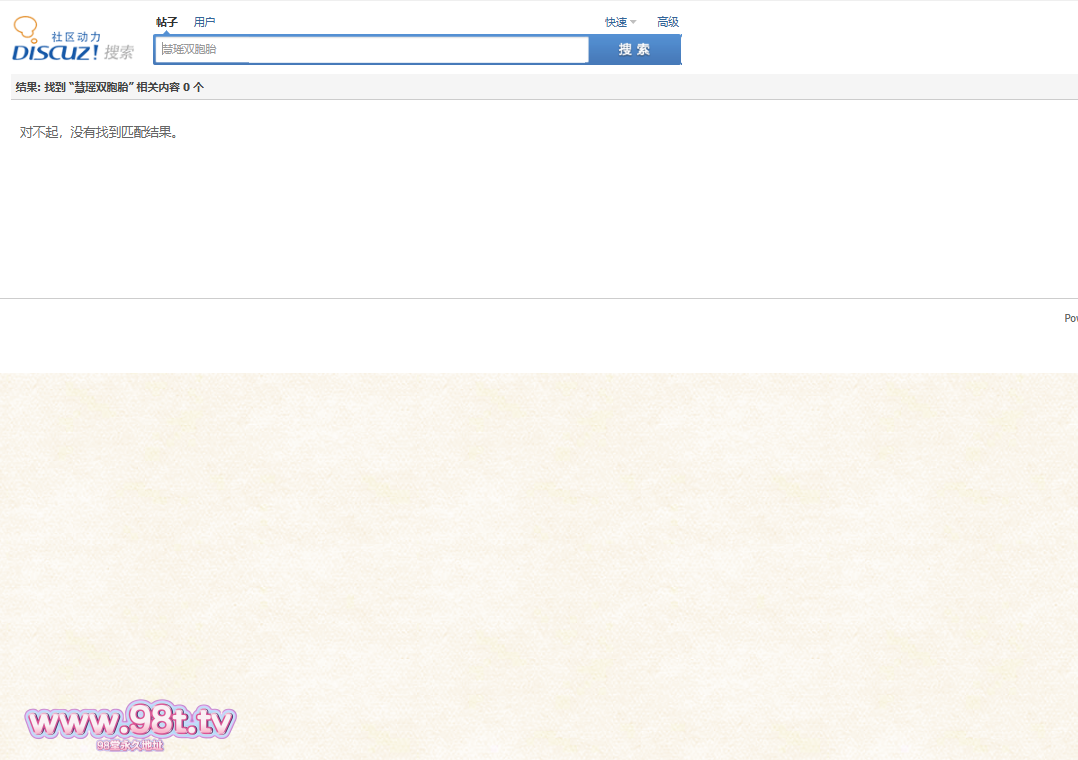Switch to the 用户 tab
This screenshot has height=760, width=1078.
click(x=204, y=22)
